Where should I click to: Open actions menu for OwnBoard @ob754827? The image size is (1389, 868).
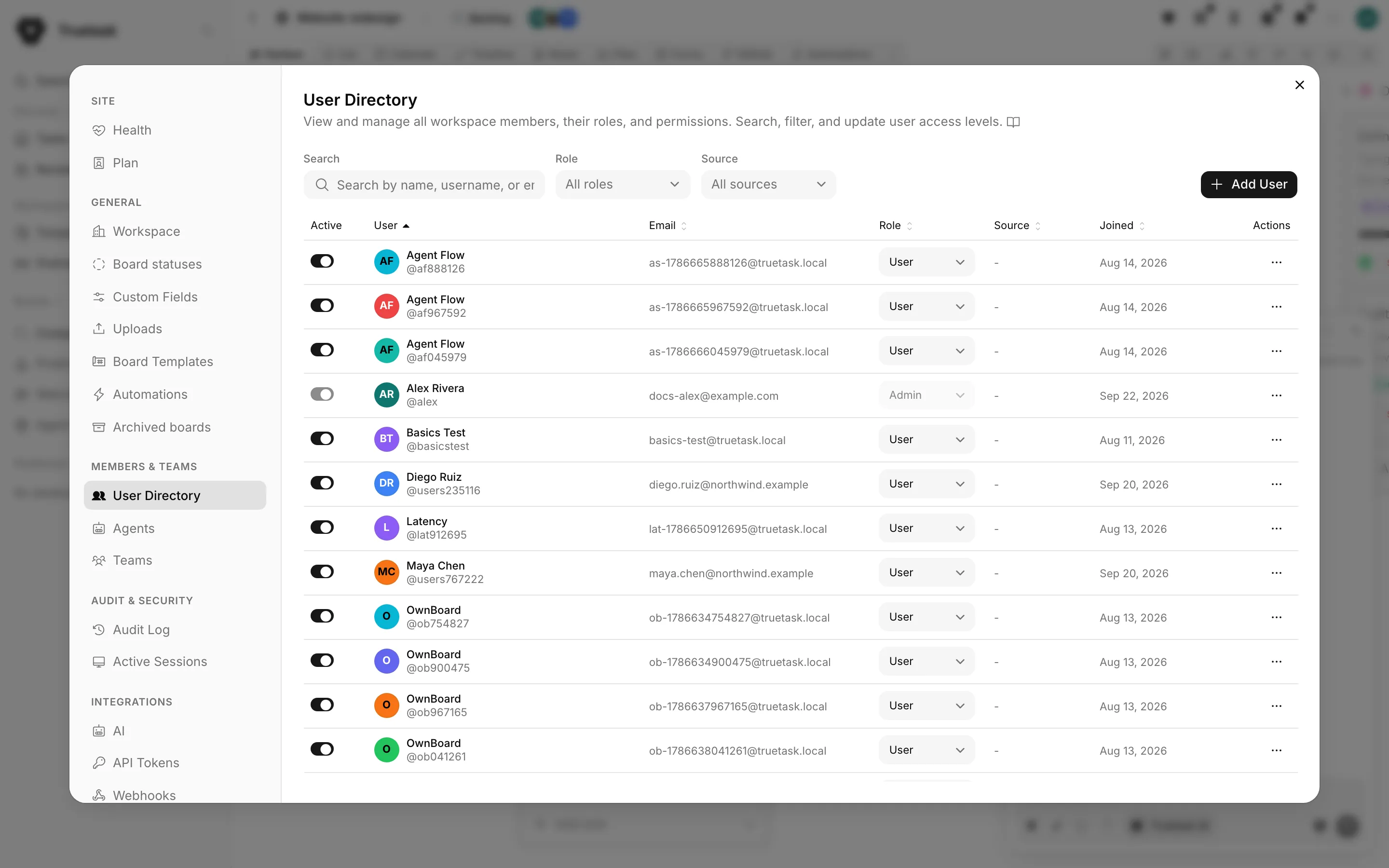pos(1276,617)
